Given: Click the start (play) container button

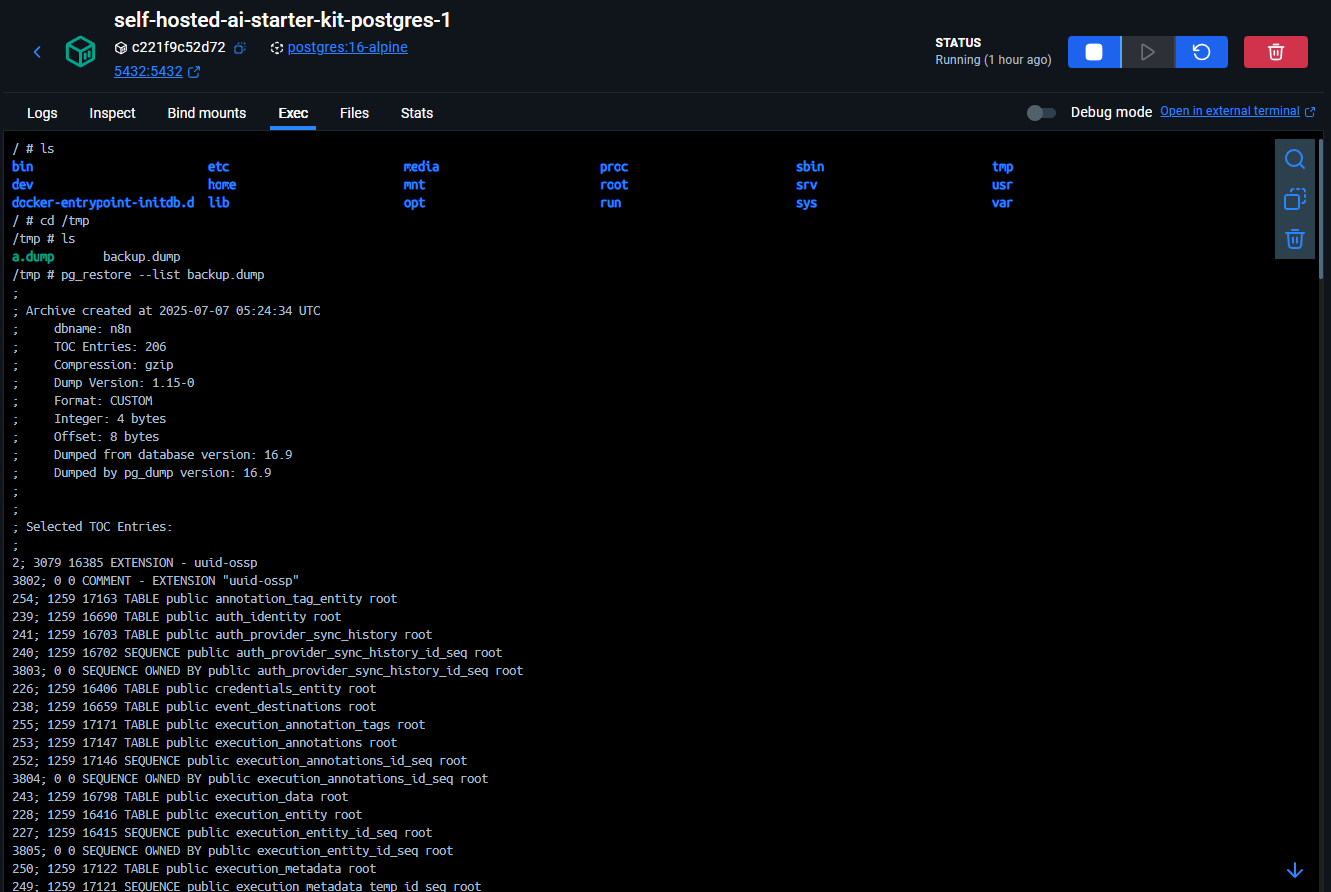Looking at the screenshot, I should [x=1148, y=52].
